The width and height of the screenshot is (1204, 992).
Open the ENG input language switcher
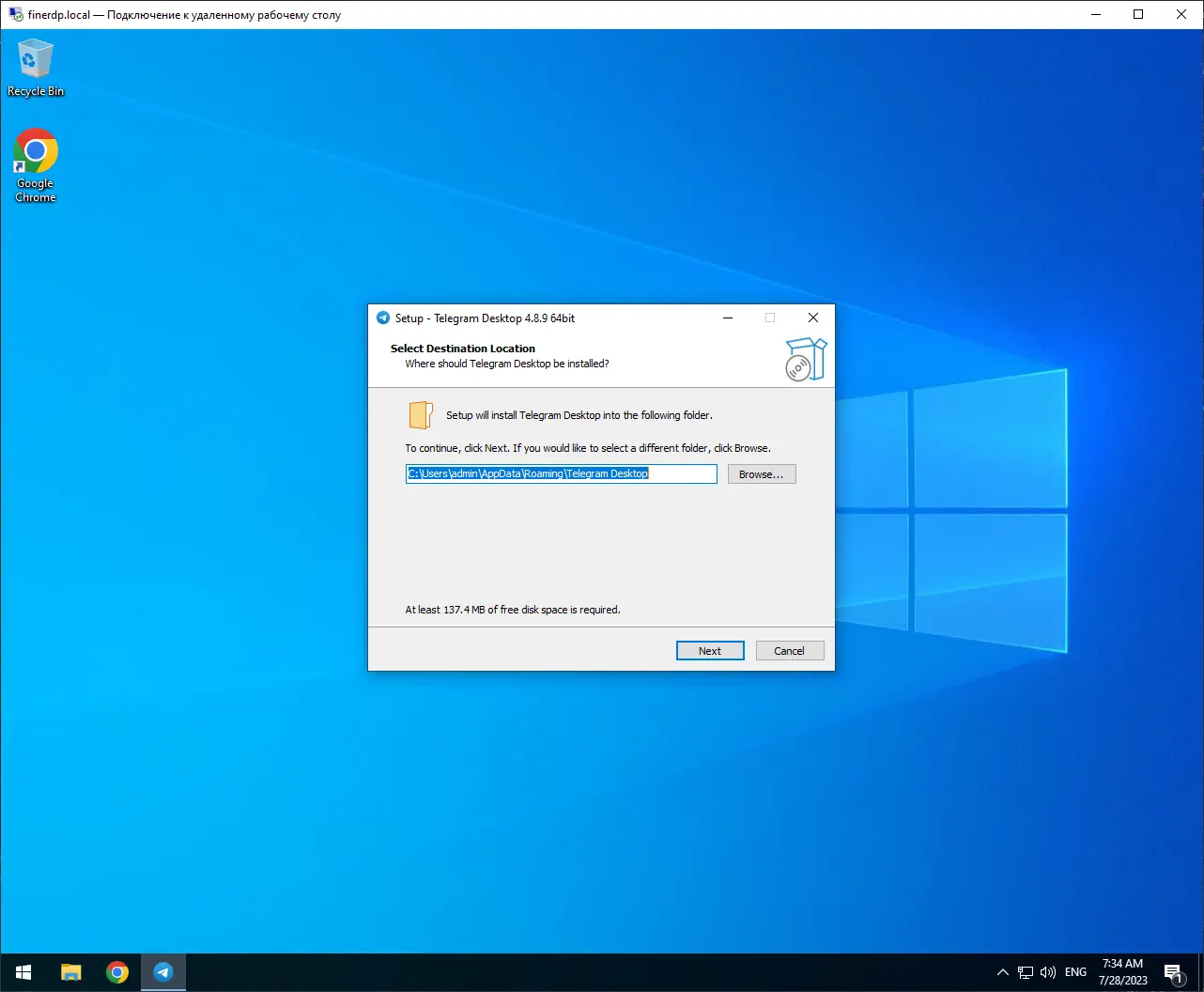(x=1075, y=972)
